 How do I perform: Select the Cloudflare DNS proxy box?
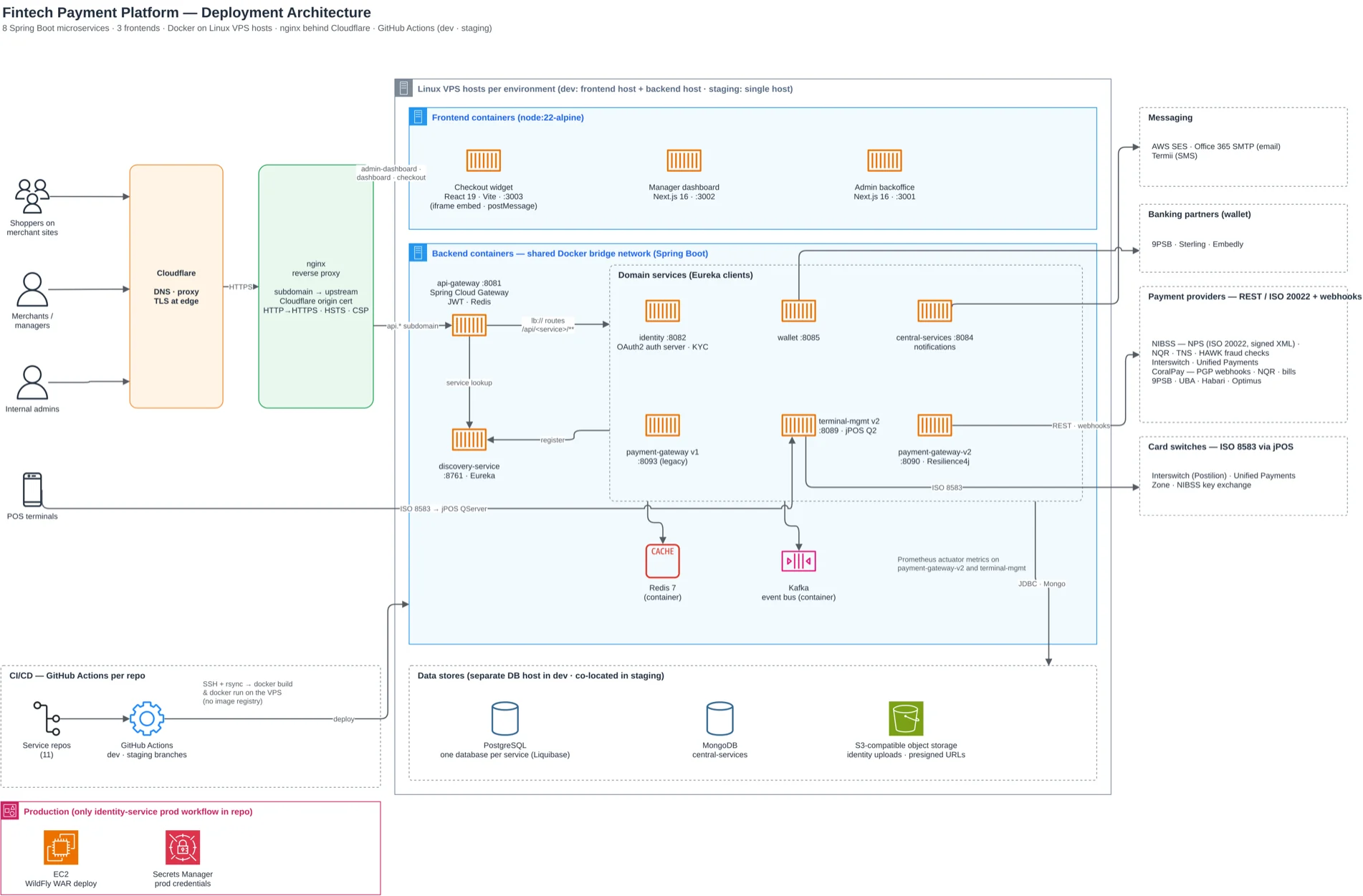[x=176, y=286]
